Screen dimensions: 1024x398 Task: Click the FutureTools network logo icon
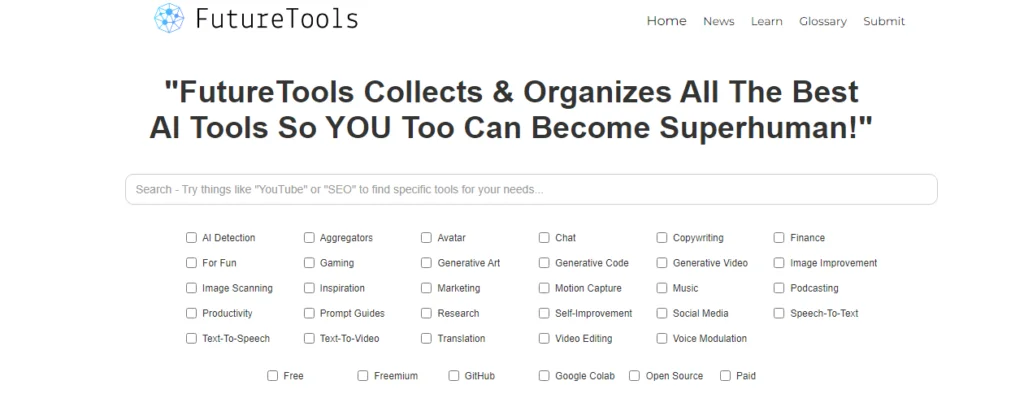coord(169,18)
